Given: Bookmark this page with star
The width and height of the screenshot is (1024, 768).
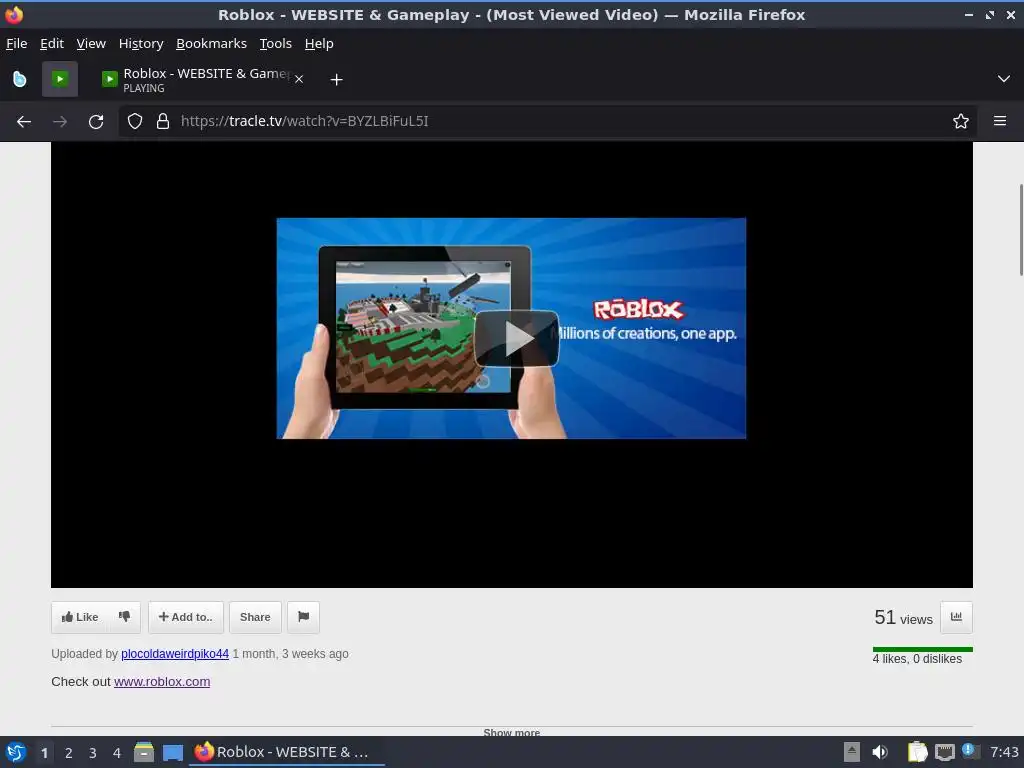Looking at the screenshot, I should click(x=961, y=121).
